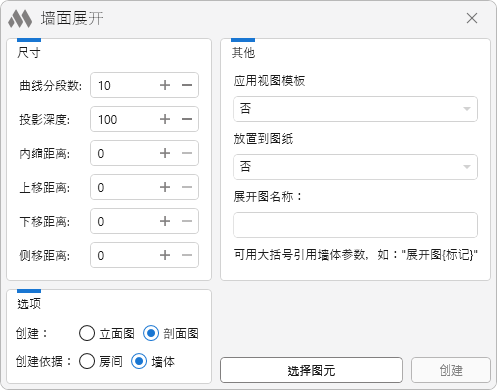Viewport: 497px width, 390px height.
Task: Open the 放置到图纸 dropdown
Action: pos(355,167)
